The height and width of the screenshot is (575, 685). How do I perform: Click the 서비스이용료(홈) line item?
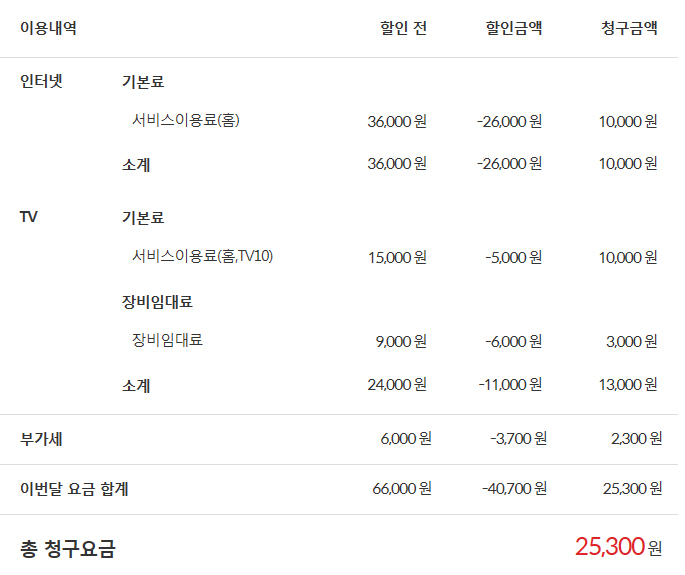(186, 120)
